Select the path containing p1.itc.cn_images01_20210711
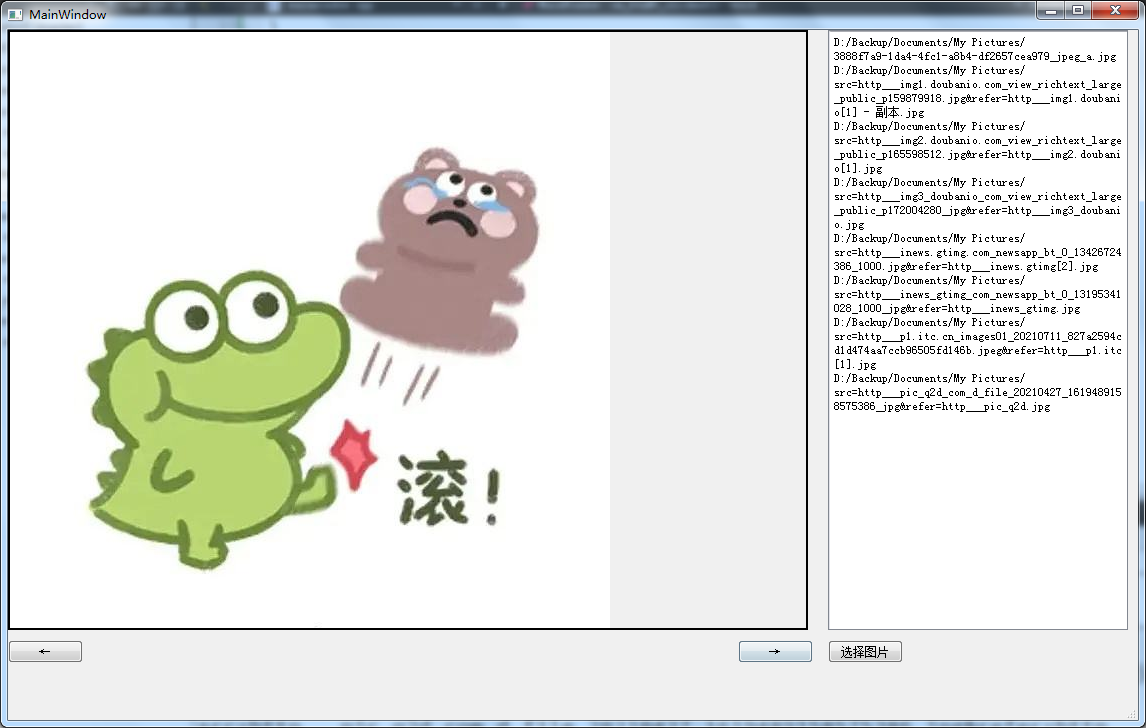 [x=977, y=344]
